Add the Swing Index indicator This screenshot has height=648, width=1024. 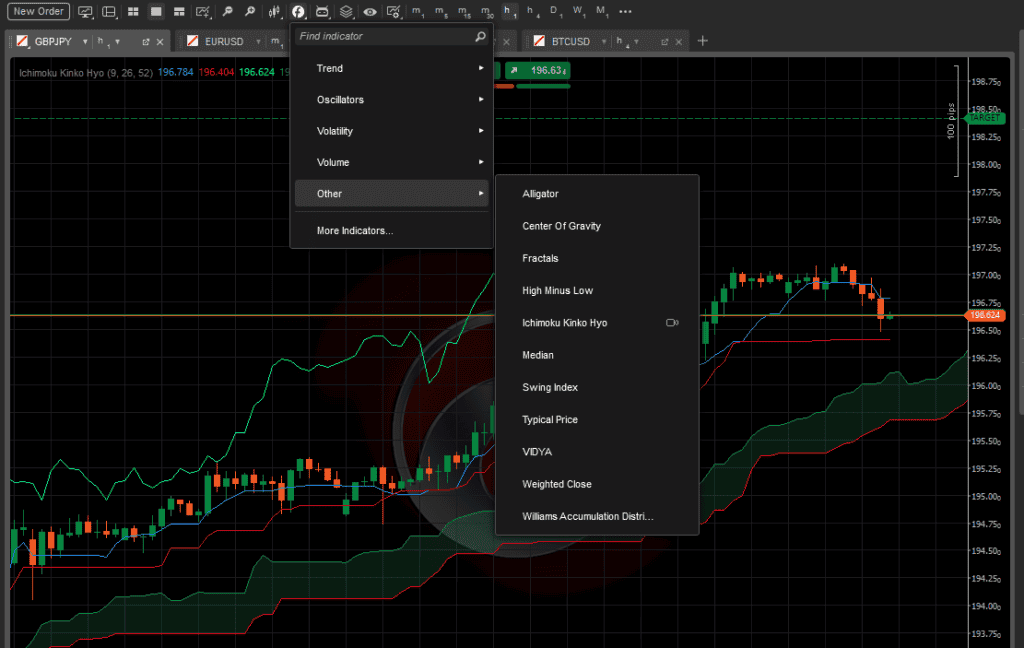click(x=597, y=387)
